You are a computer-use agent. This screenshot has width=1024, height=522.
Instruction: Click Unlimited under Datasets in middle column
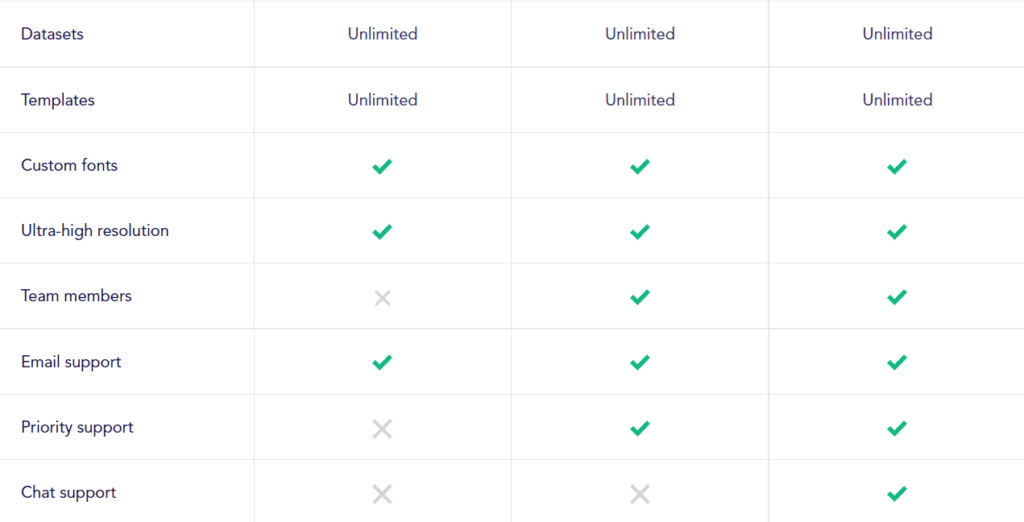[640, 34]
